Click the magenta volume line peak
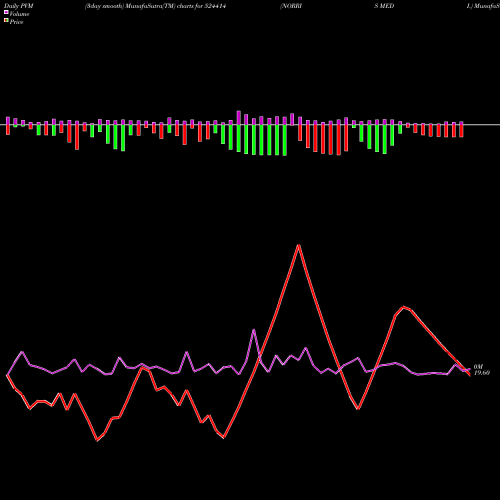This screenshot has width=500, height=500. pos(254,330)
